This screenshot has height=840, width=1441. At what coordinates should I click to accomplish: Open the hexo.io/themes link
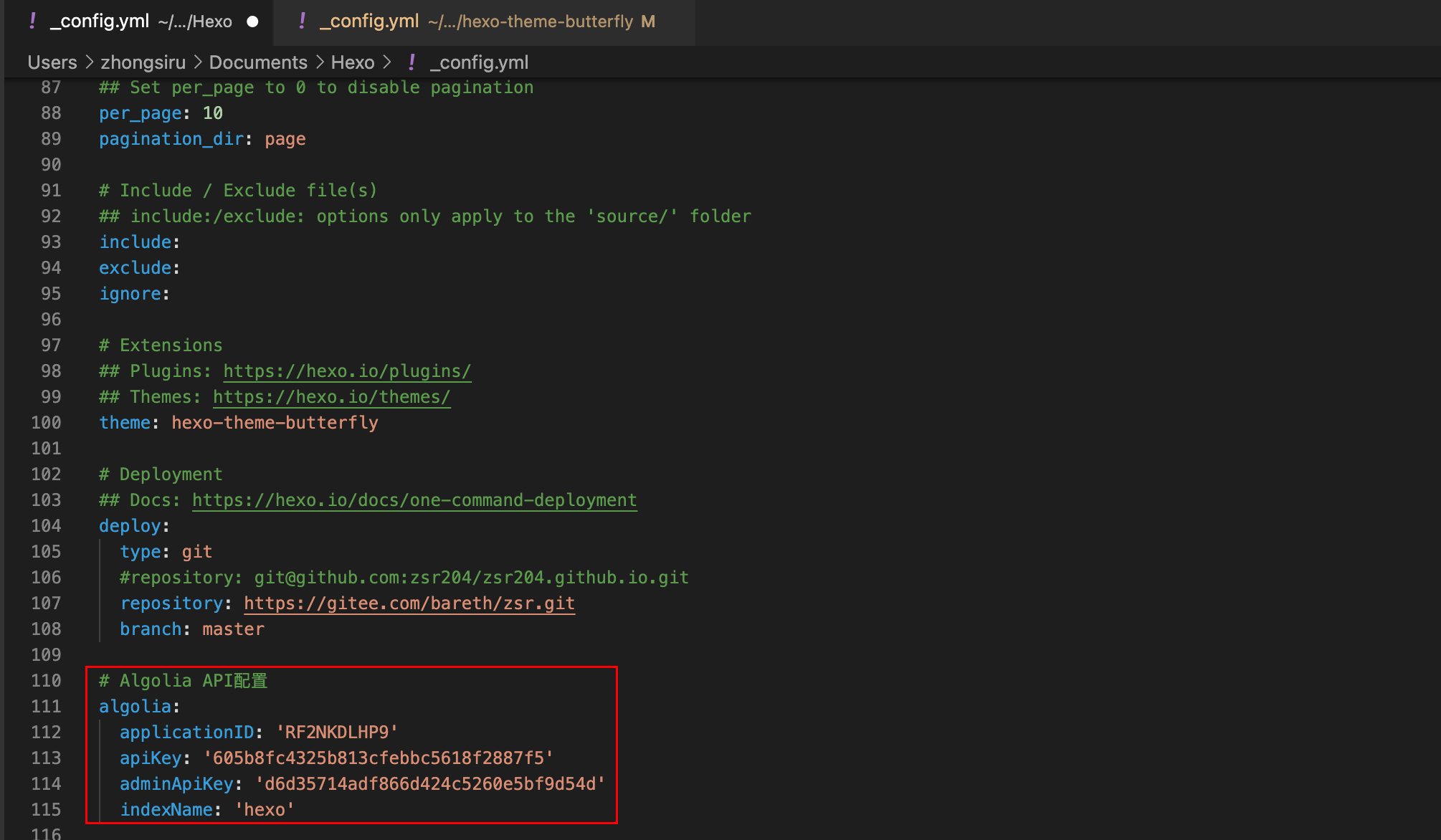tap(332, 397)
